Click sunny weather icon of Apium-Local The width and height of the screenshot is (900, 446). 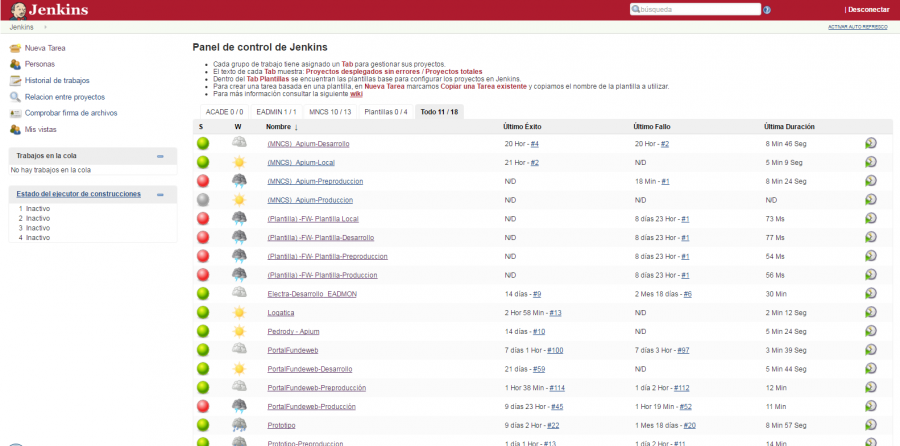point(239,162)
